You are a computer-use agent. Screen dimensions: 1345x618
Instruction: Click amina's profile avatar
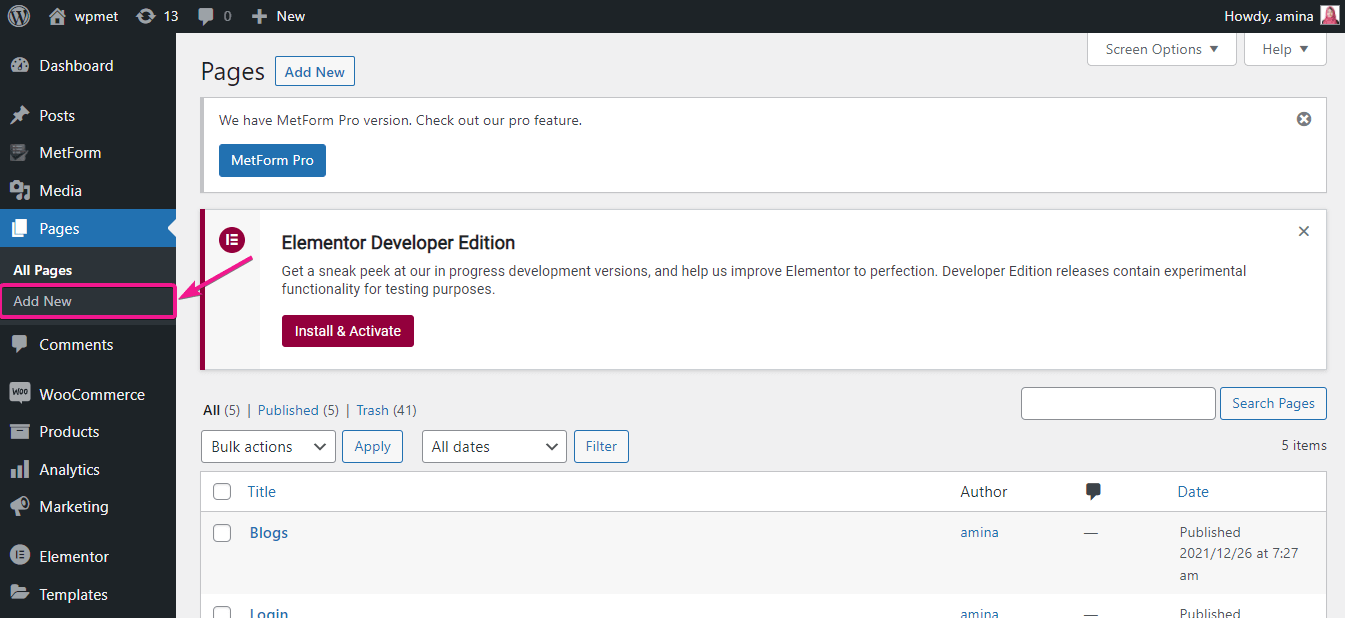pyautogui.click(x=1329, y=16)
